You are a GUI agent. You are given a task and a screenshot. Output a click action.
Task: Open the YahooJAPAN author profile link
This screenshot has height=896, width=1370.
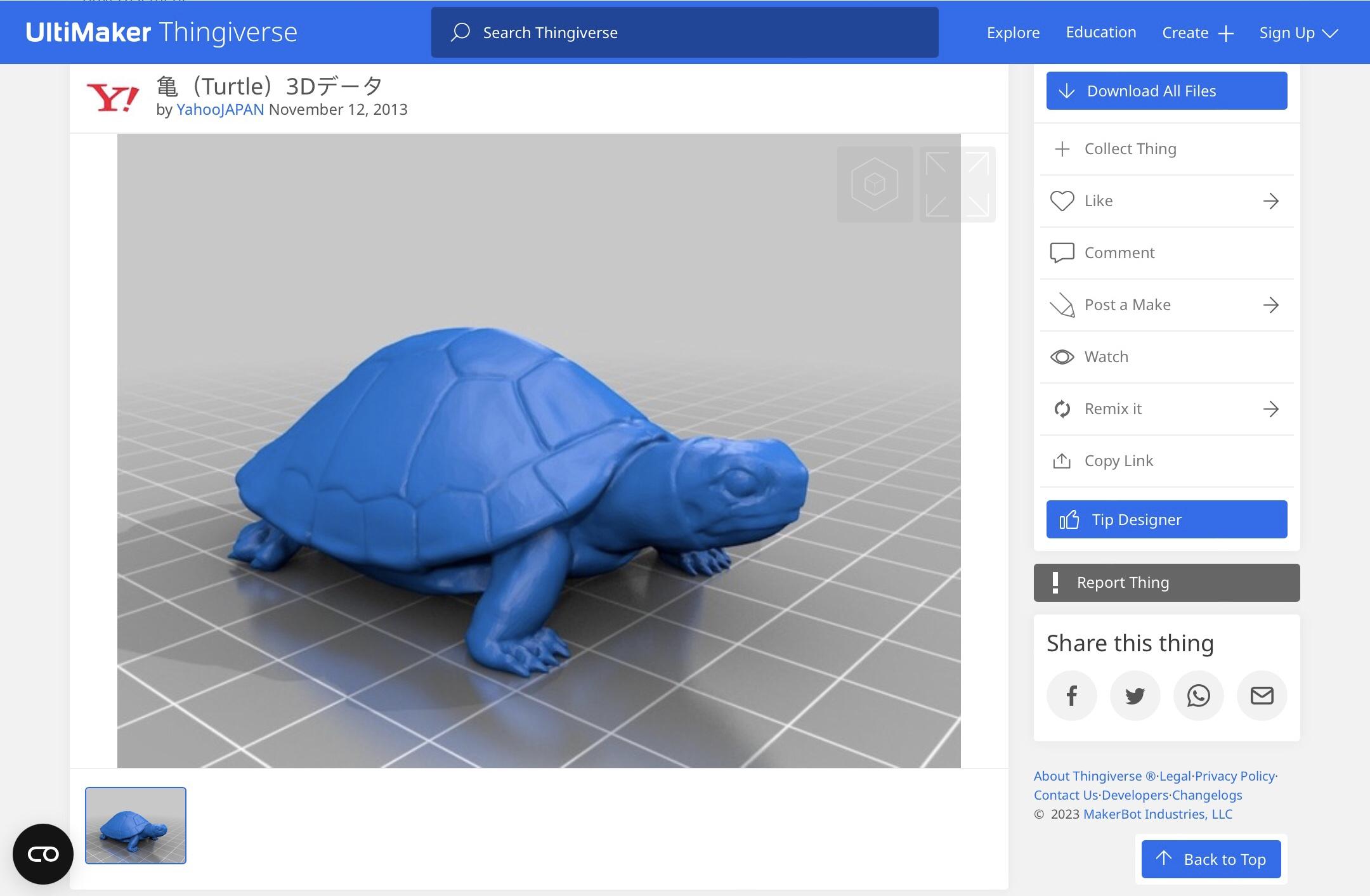point(220,110)
